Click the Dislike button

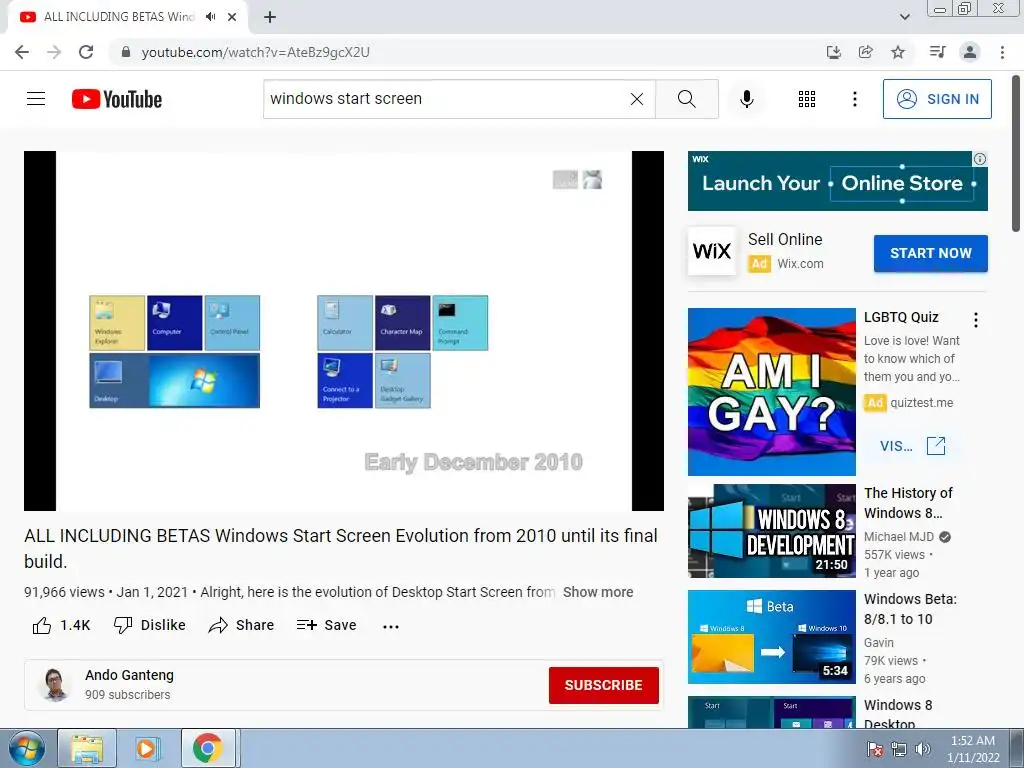[x=150, y=626]
